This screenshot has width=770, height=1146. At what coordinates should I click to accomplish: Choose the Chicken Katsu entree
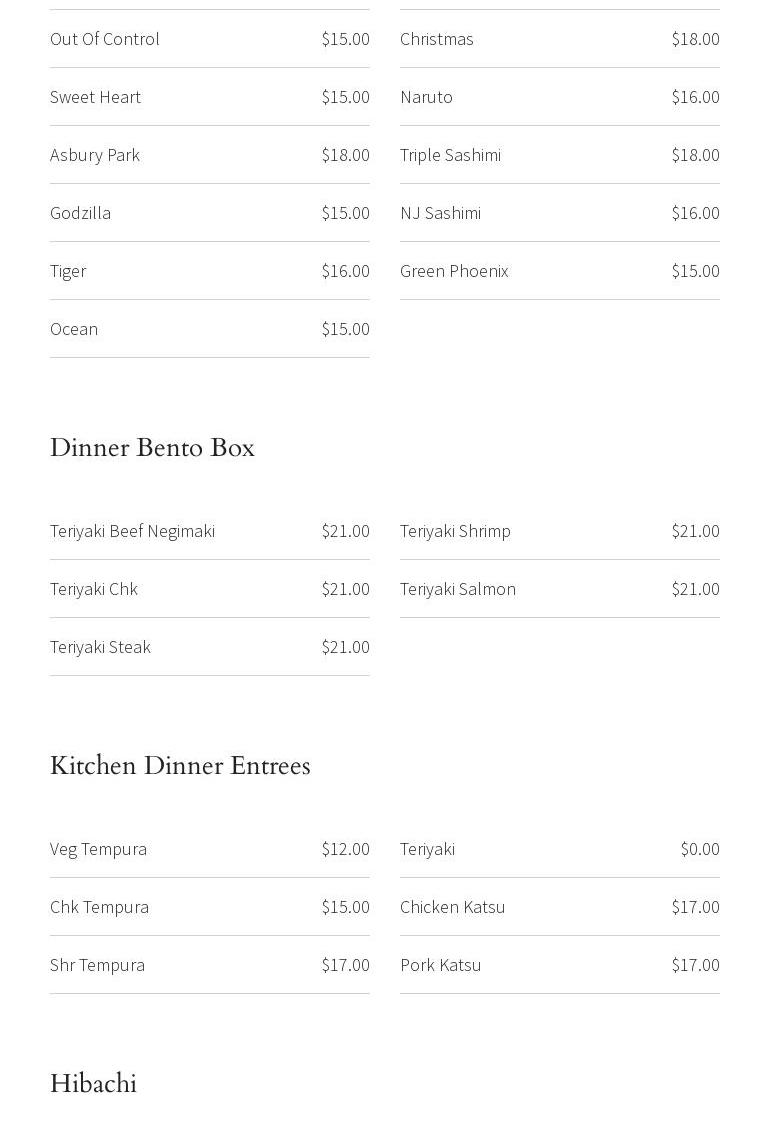click(453, 907)
